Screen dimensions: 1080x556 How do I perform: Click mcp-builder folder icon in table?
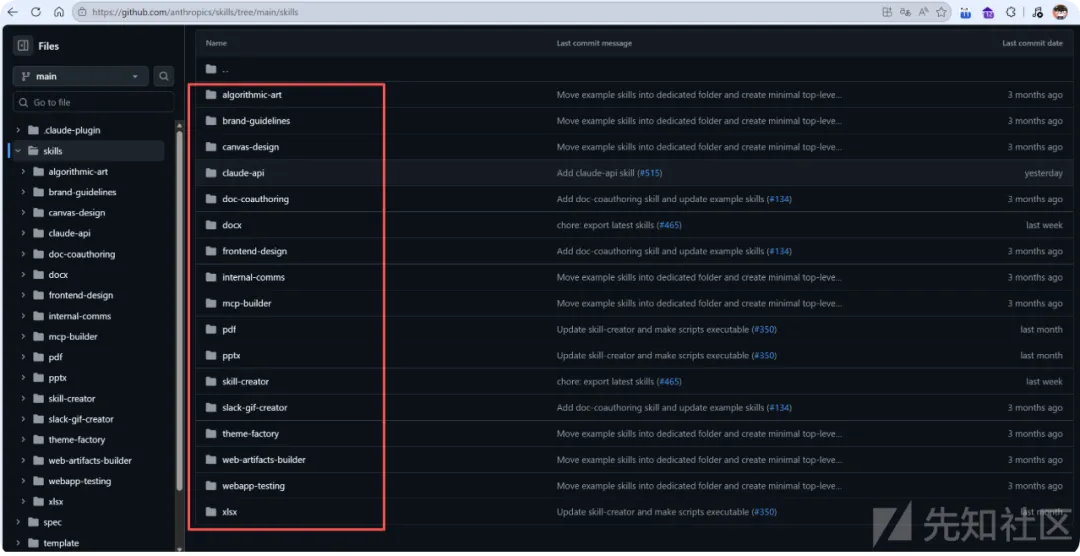coord(211,303)
